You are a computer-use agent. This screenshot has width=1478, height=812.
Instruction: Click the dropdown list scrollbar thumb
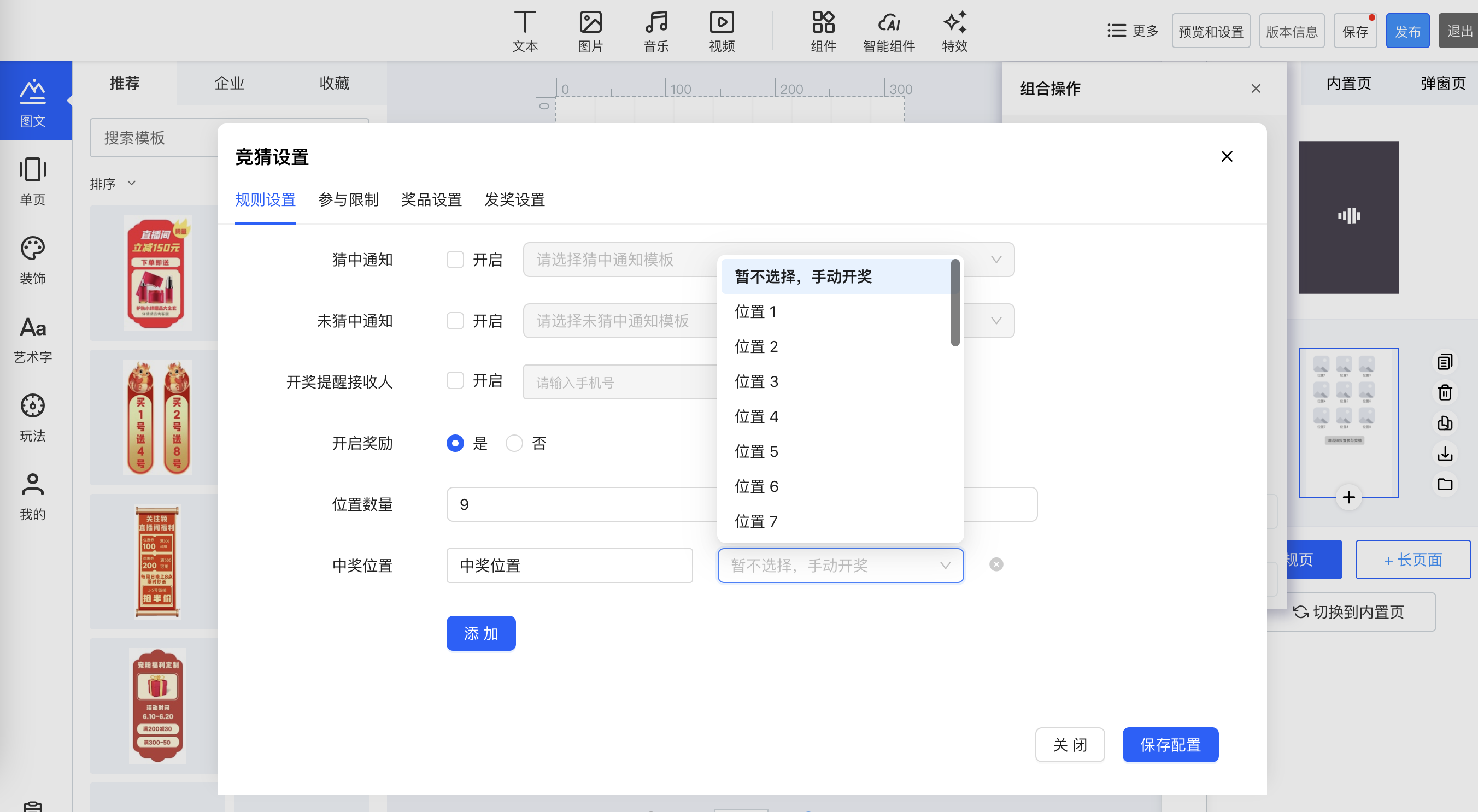(955, 303)
